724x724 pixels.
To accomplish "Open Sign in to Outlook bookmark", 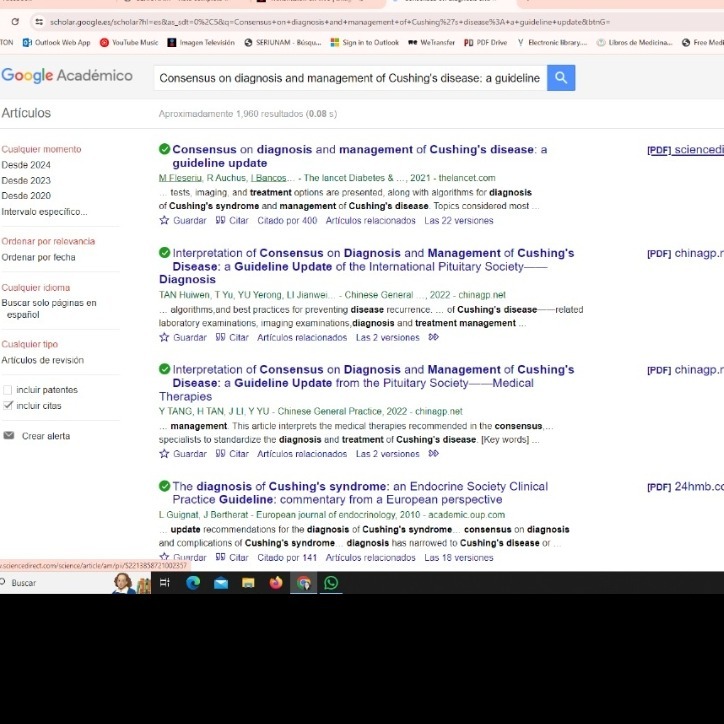I will pos(365,42).
